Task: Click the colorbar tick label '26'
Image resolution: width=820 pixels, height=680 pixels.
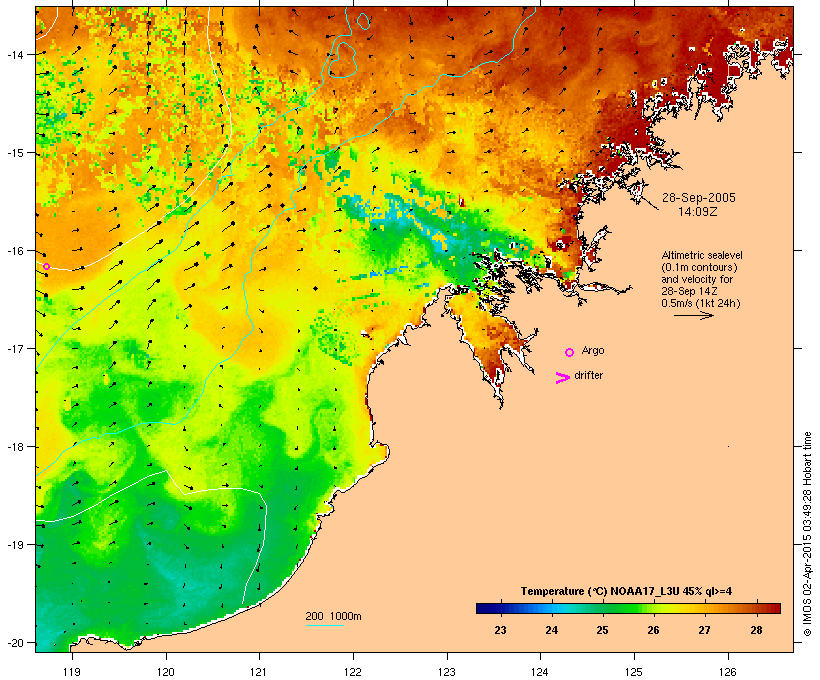Action: (654, 630)
